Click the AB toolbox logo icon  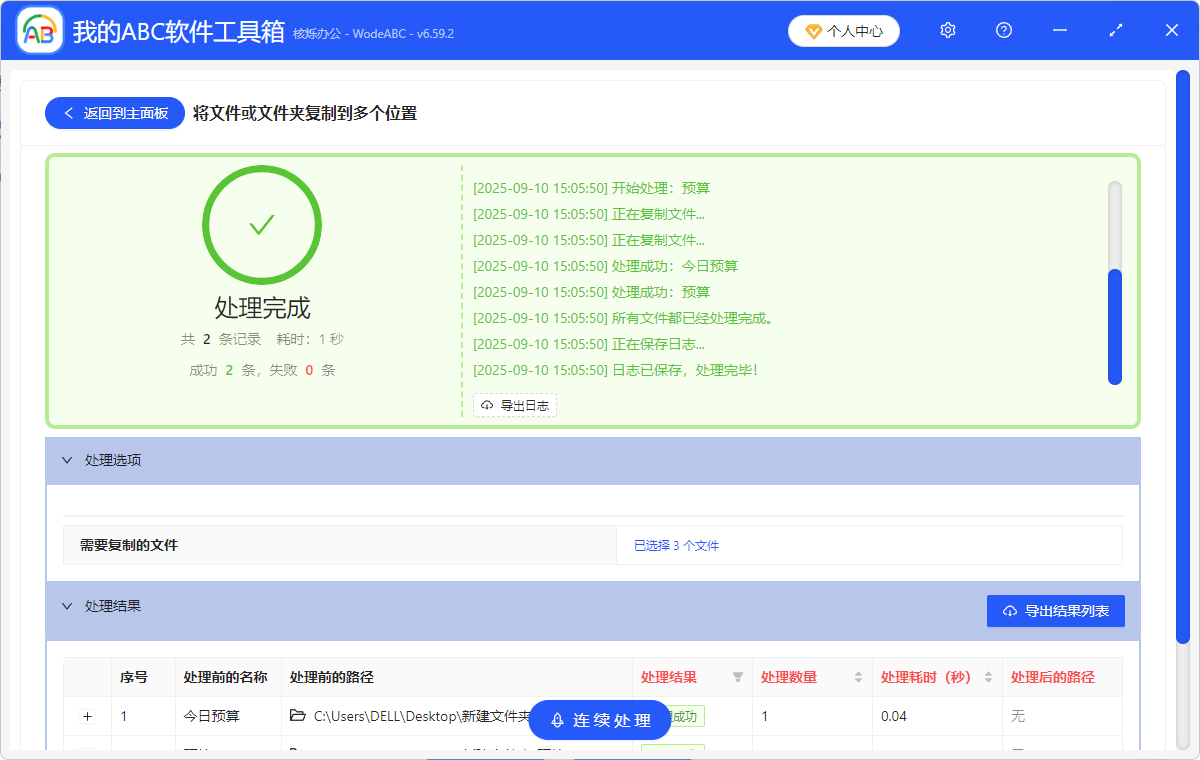39,29
